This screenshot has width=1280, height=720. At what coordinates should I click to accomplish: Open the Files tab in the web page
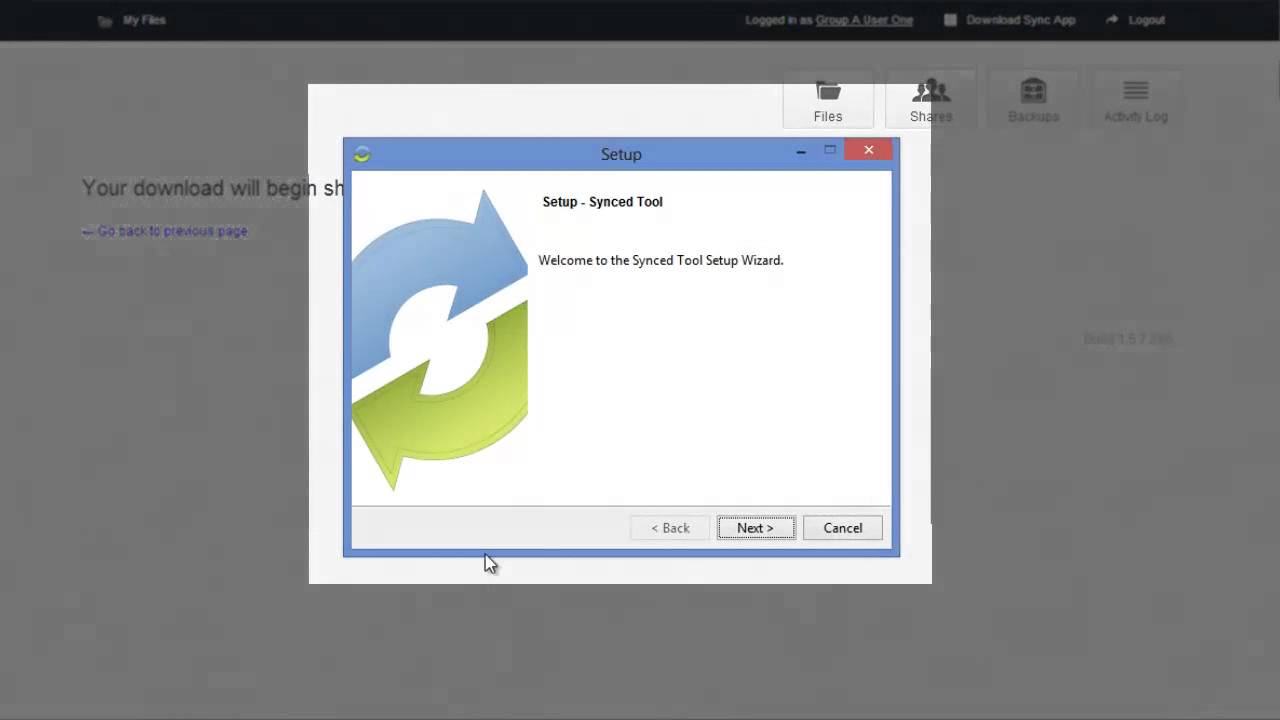pyautogui.click(x=828, y=100)
